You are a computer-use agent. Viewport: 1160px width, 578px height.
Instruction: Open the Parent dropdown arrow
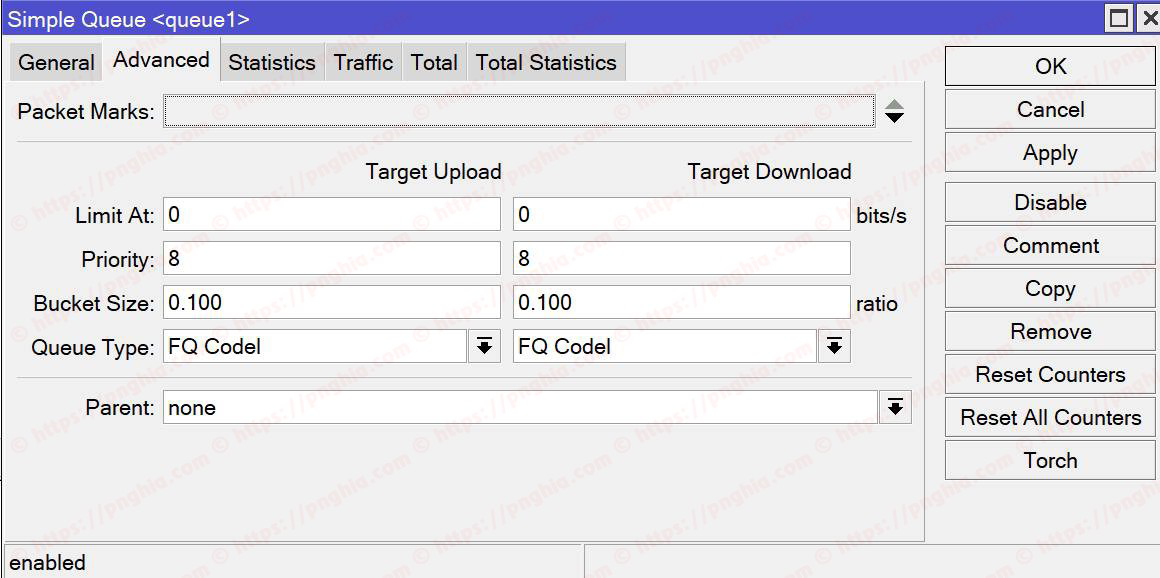pyautogui.click(x=895, y=408)
